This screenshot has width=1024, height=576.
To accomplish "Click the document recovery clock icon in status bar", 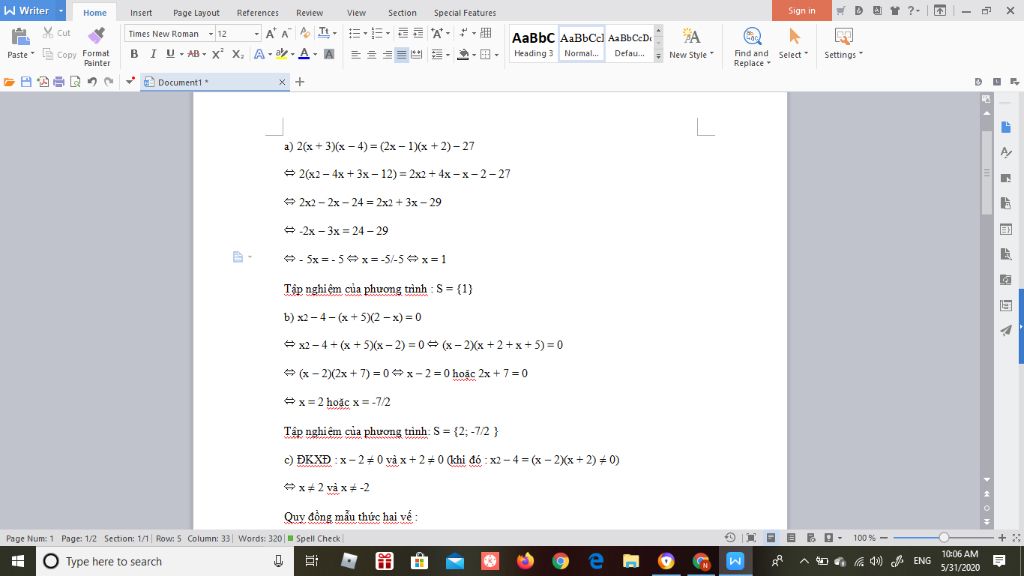I will [730, 537].
